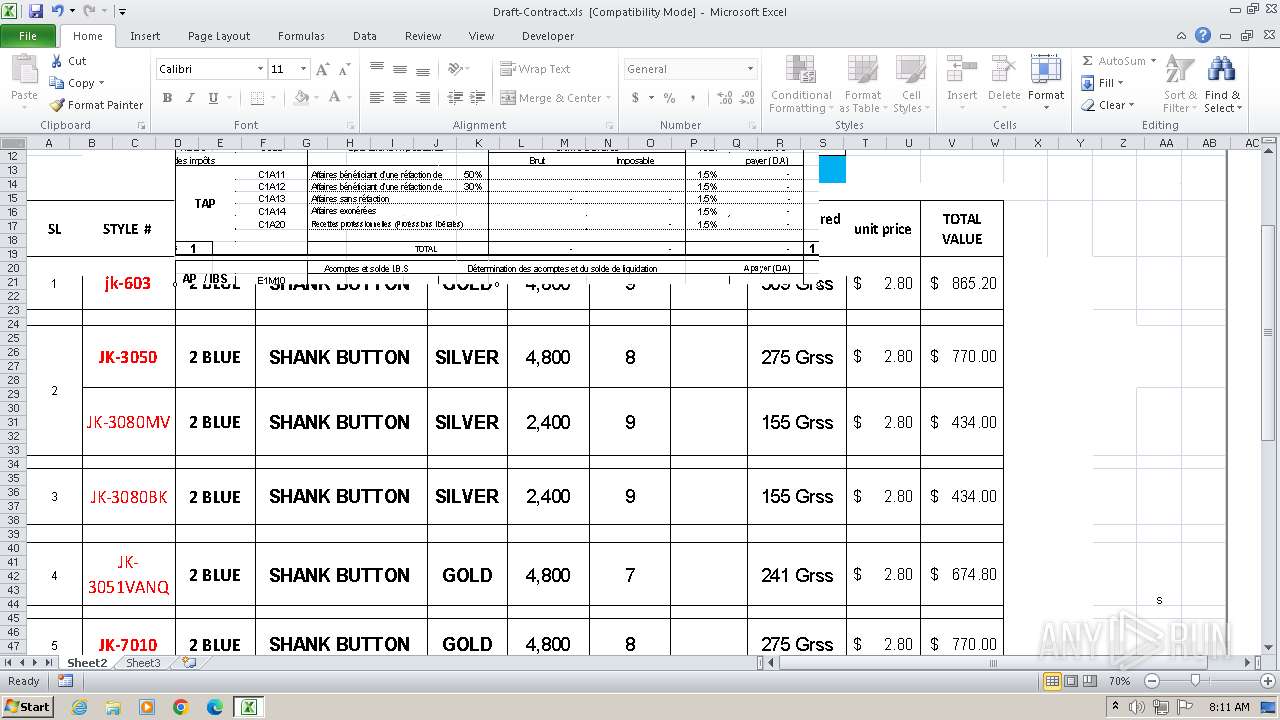
Task: Toggle left text alignment
Action: pos(377,98)
